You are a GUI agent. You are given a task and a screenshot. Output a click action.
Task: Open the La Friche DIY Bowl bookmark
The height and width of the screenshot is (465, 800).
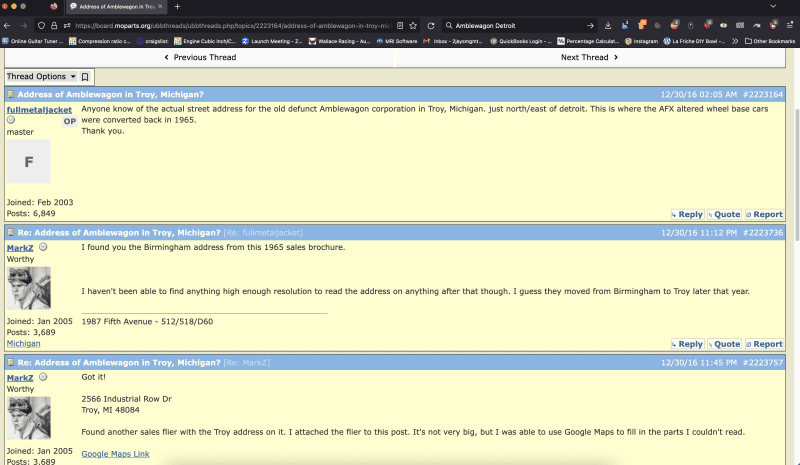pos(695,41)
